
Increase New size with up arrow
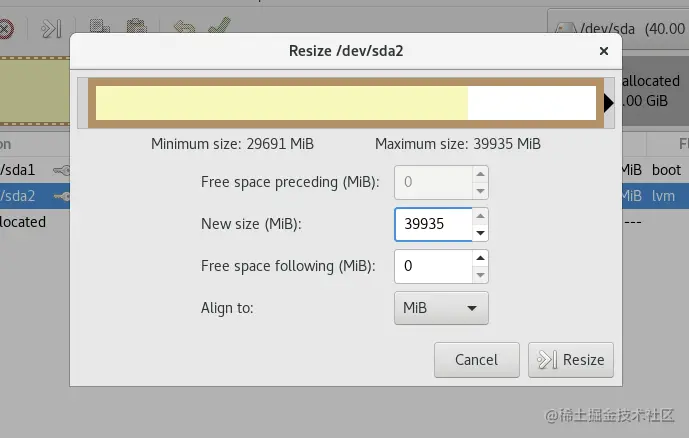point(480,216)
